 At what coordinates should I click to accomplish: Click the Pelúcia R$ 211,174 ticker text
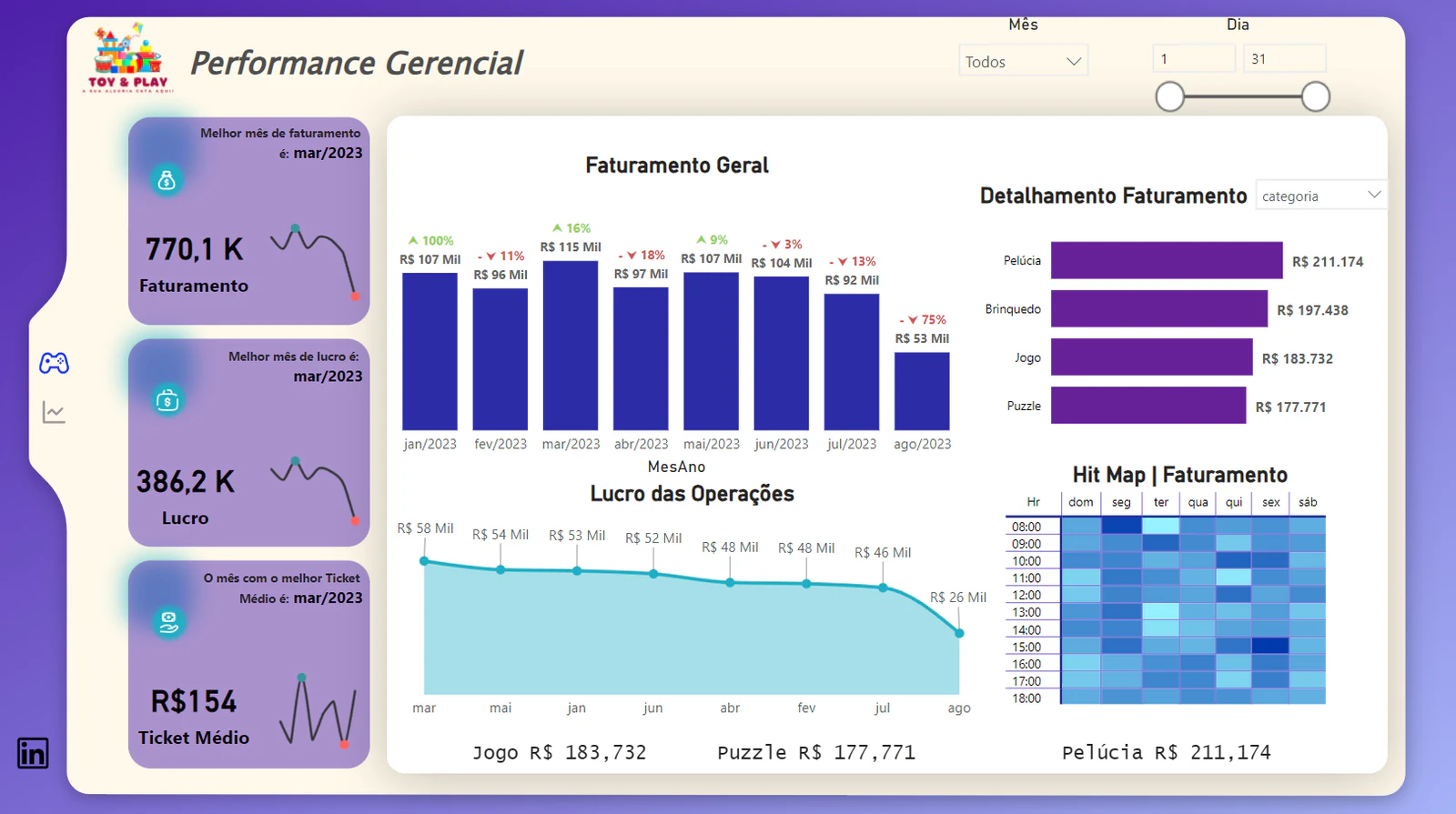pyautogui.click(x=1166, y=752)
